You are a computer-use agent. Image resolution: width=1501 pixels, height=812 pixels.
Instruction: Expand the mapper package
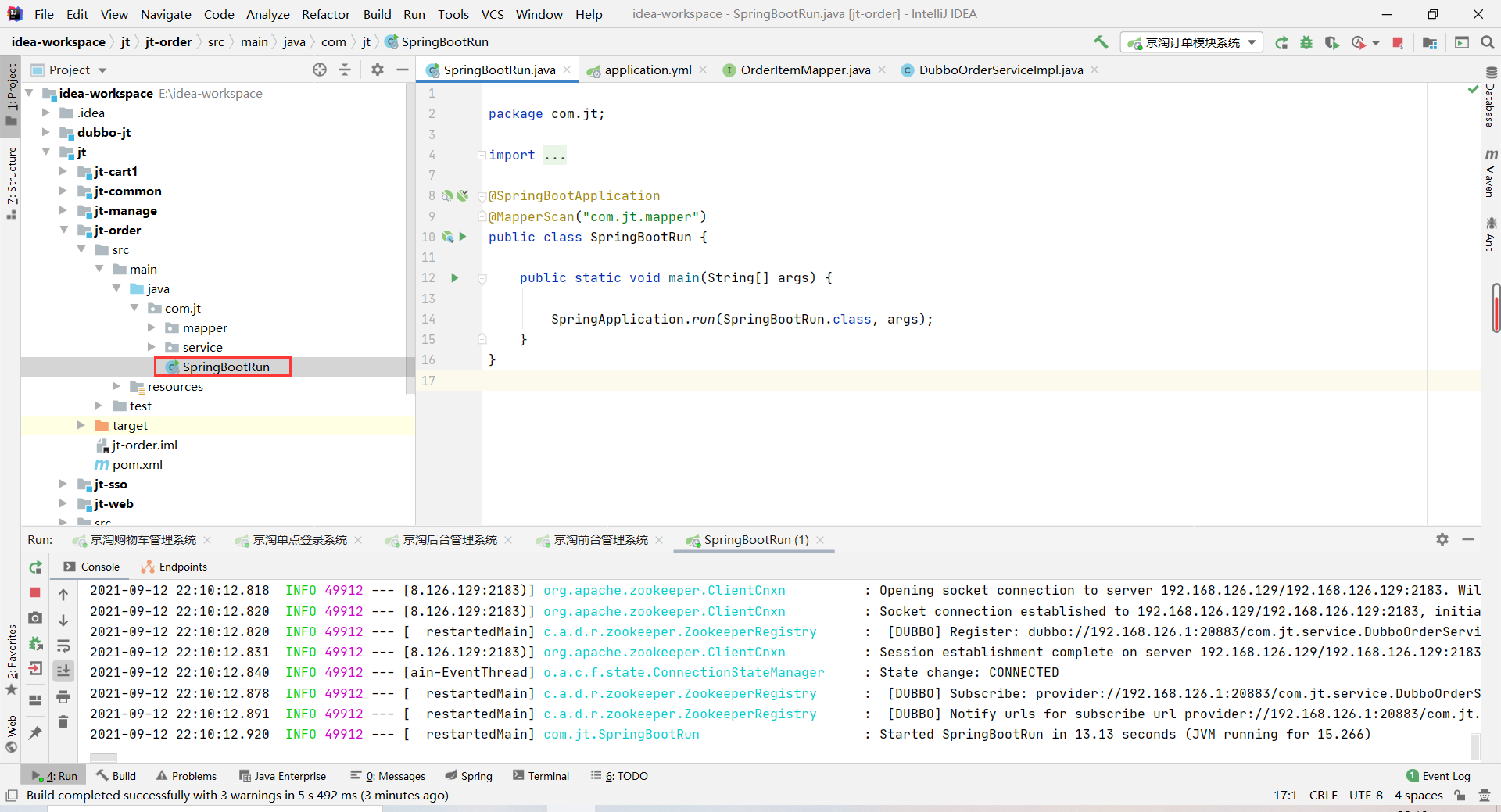(152, 327)
